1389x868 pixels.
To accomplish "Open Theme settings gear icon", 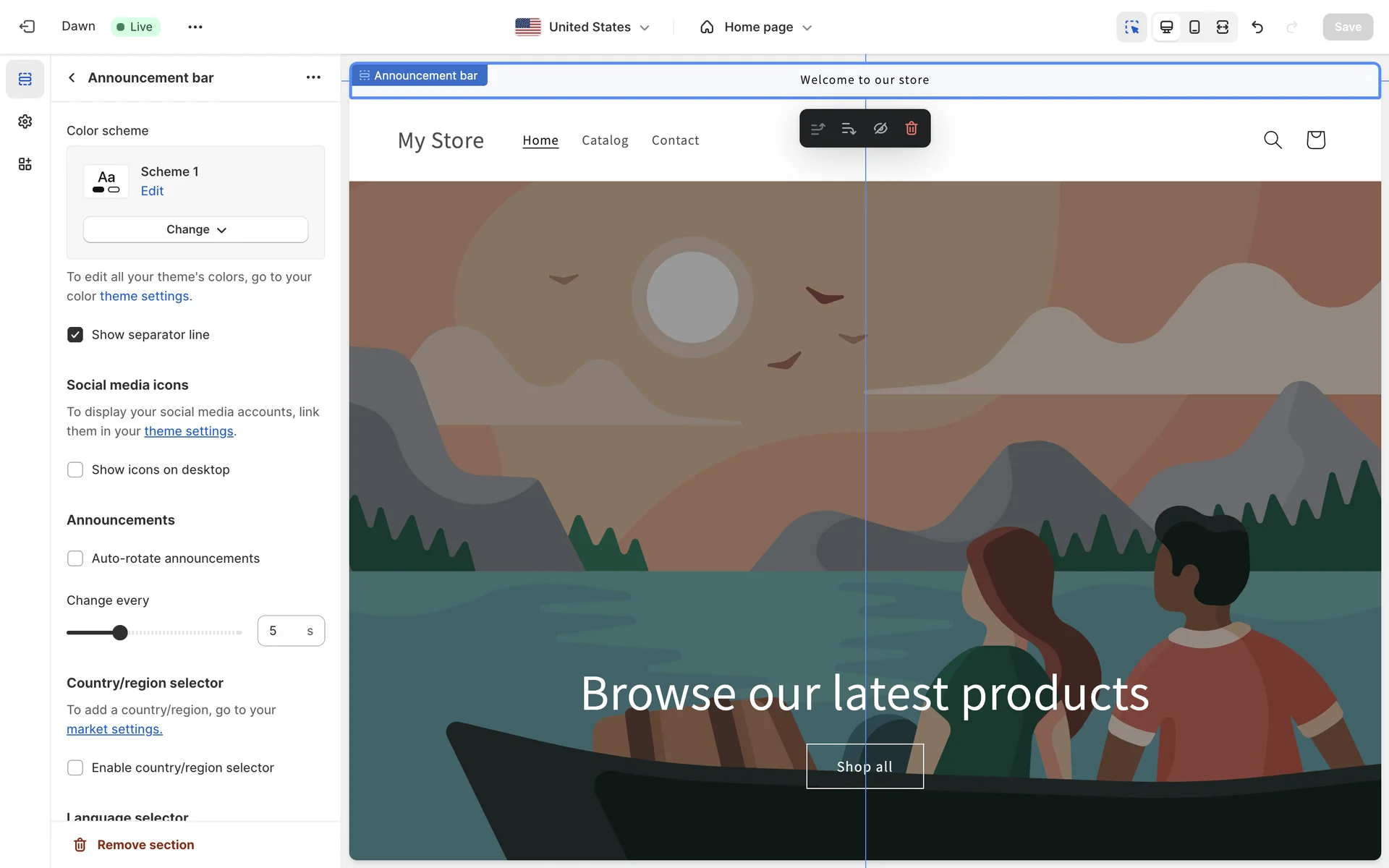I will (x=25, y=122).
